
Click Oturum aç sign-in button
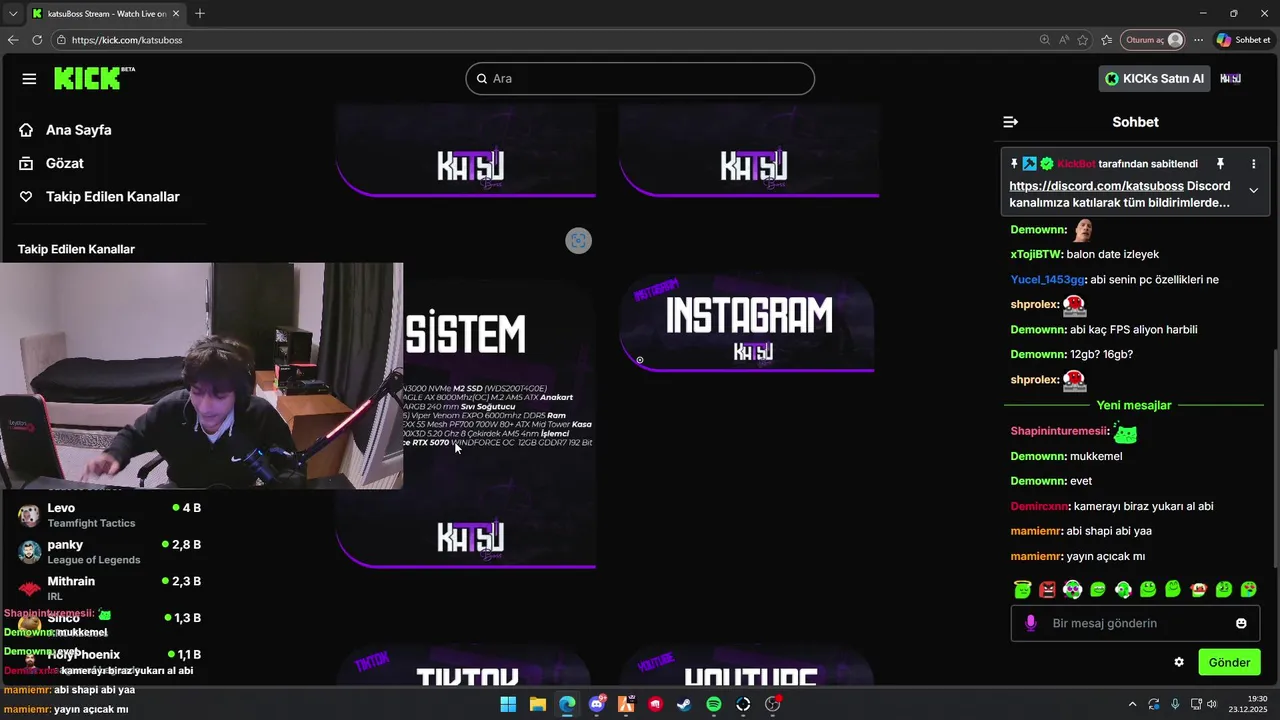pyautogui.click(x=1153, y=40)
